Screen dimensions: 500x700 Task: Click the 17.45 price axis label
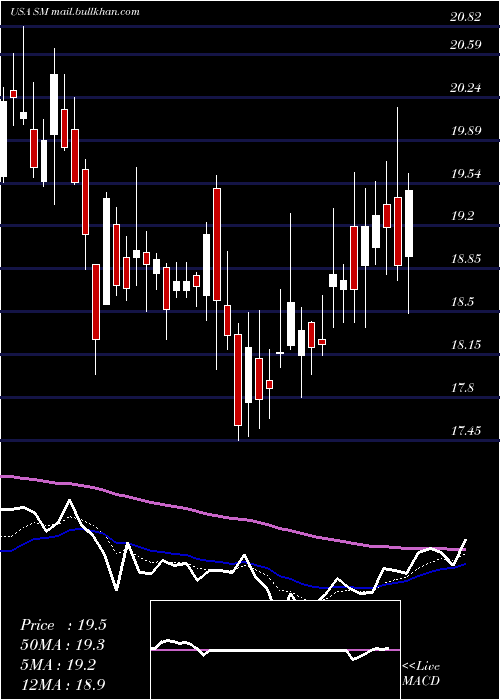point(466,430)
